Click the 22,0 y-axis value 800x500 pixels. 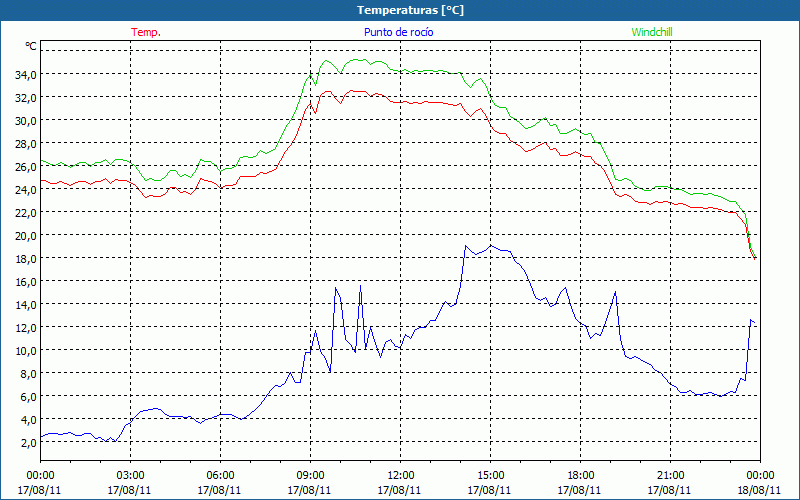(x=26, y=213)
